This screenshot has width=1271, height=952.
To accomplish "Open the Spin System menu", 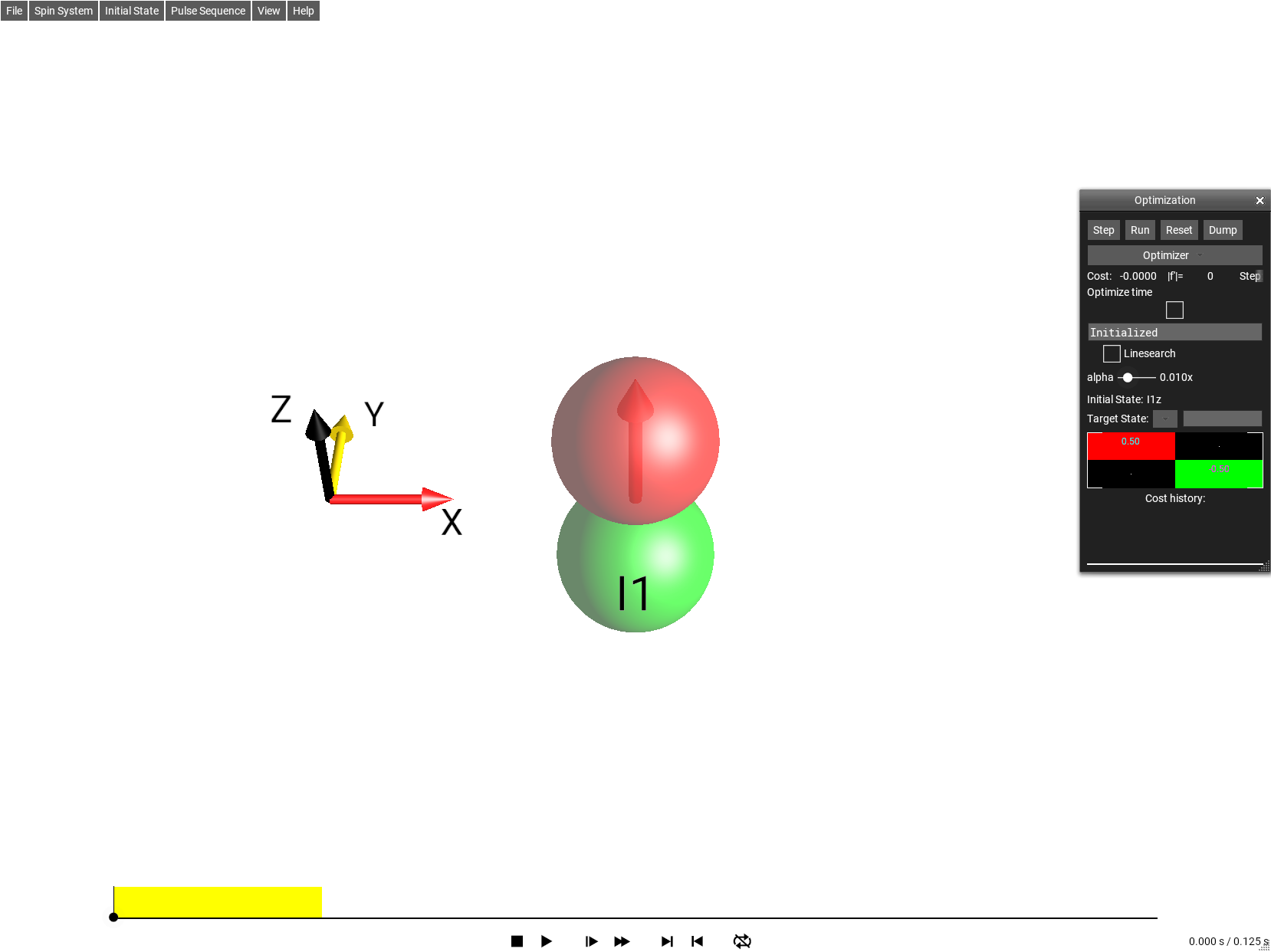I will 64,11.
